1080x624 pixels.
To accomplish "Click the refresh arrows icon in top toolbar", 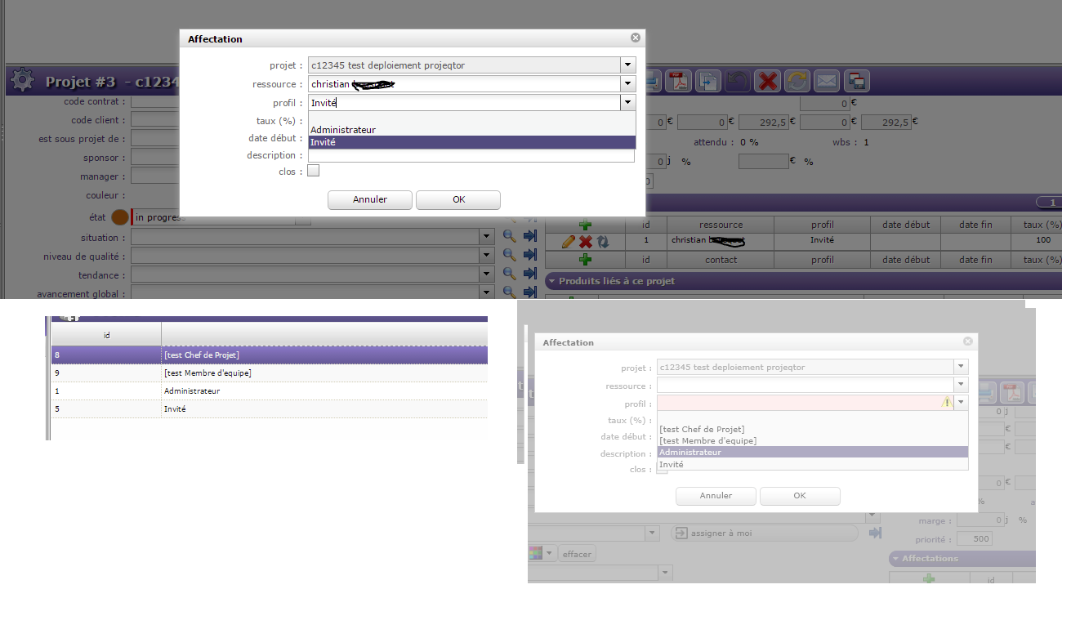I will tap(797, 81).
